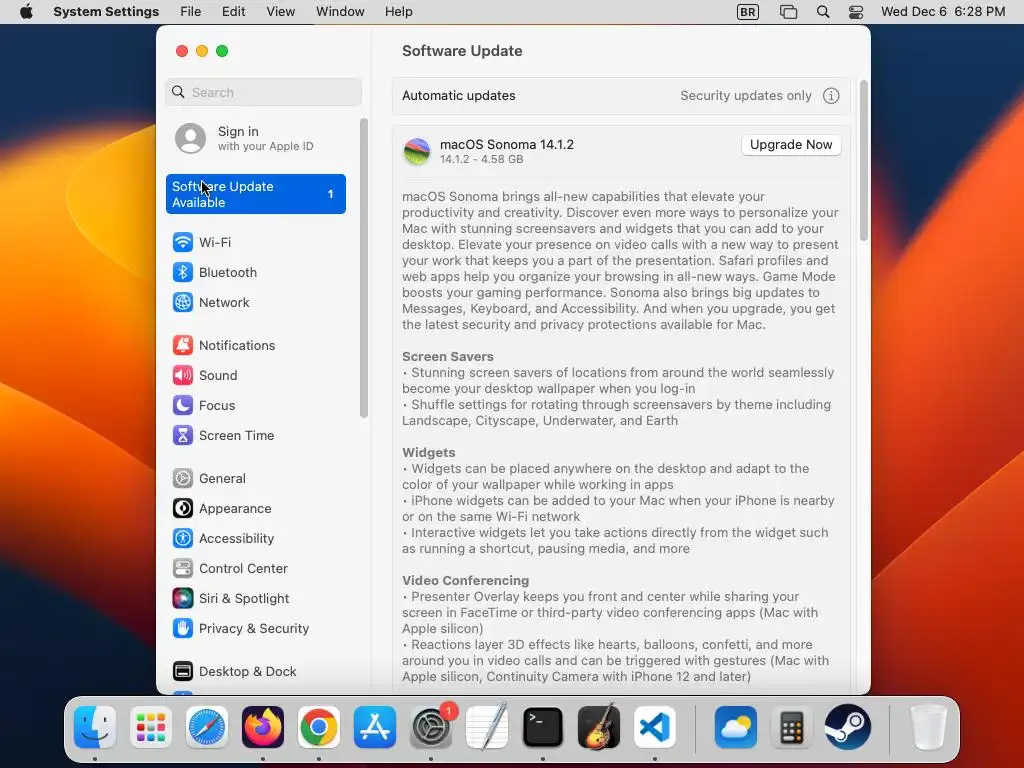Launch Firefox from the Dock
Image resolution: width=1024 pixels, height=768 pixels.
[x=263, y=728]
